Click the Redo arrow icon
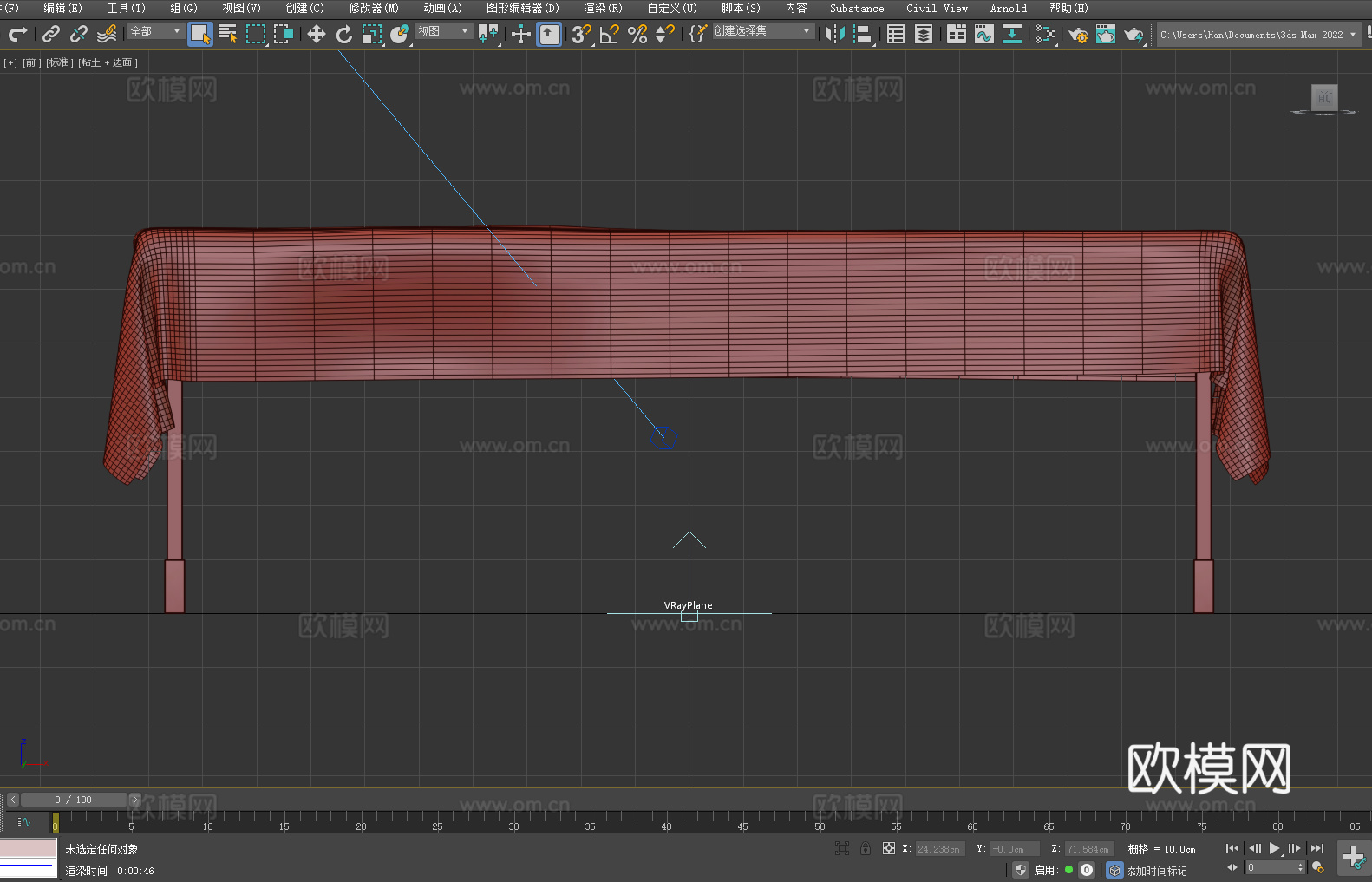 pos(17,34)
